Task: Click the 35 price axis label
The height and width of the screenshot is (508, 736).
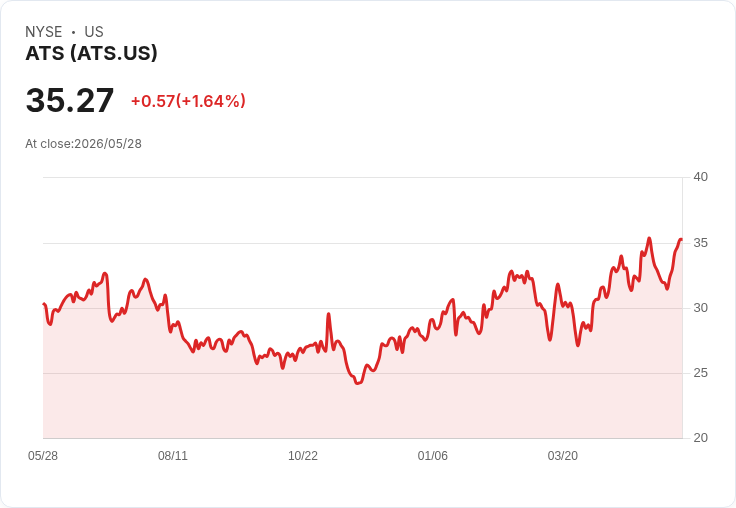Action: click(x=700, y=243)
